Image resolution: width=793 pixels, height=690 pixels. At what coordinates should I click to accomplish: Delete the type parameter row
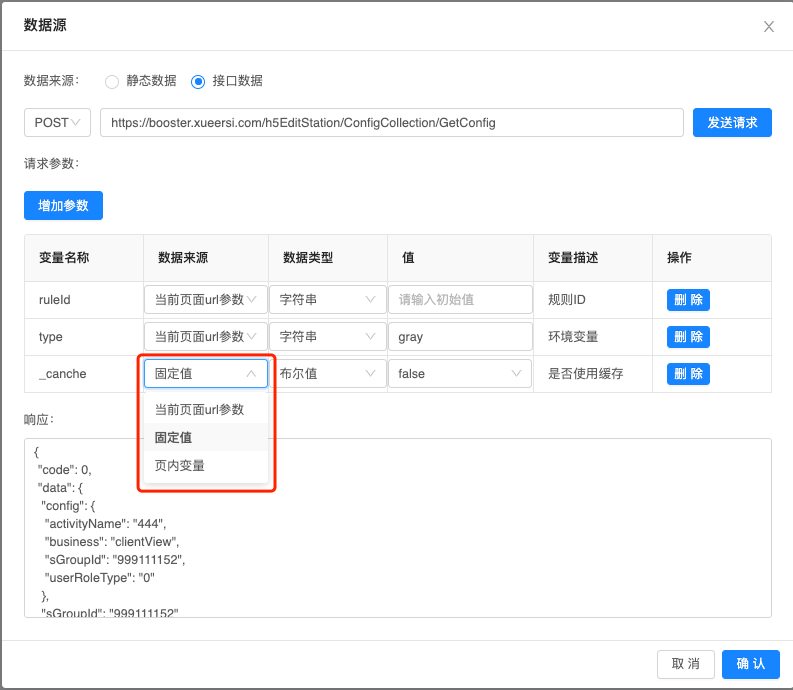click(x=688, y=337)
